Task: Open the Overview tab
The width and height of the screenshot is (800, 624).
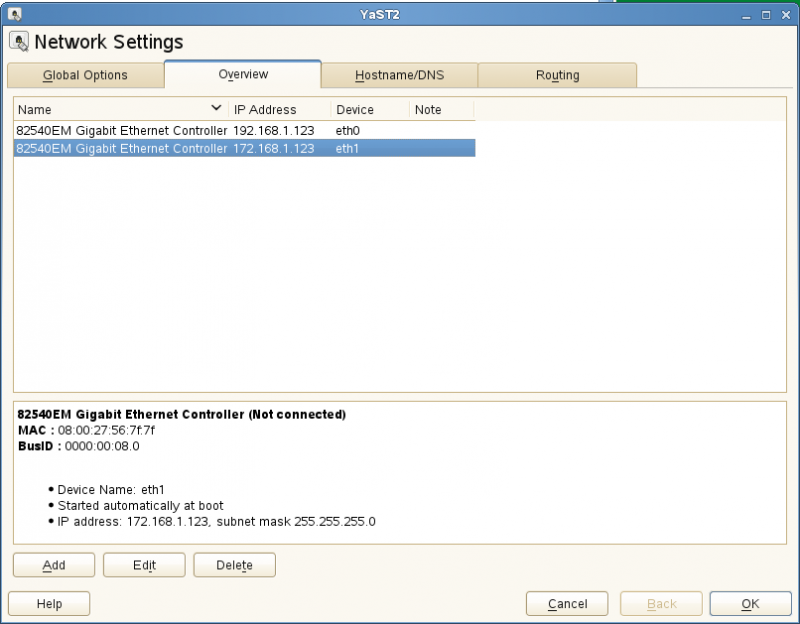Action: (243, 73)
